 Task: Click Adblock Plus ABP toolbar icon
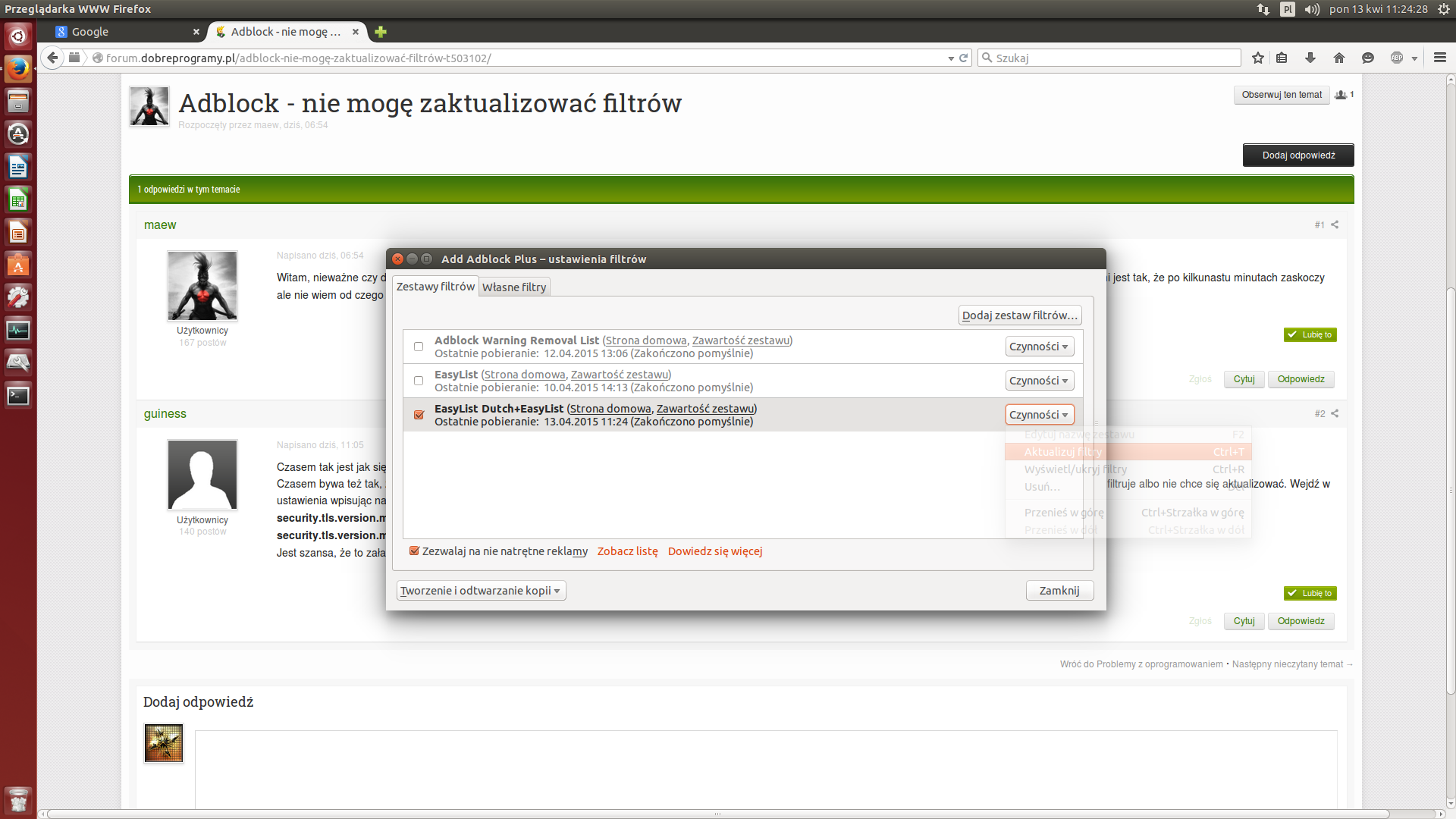click(x=1397, y=58)
